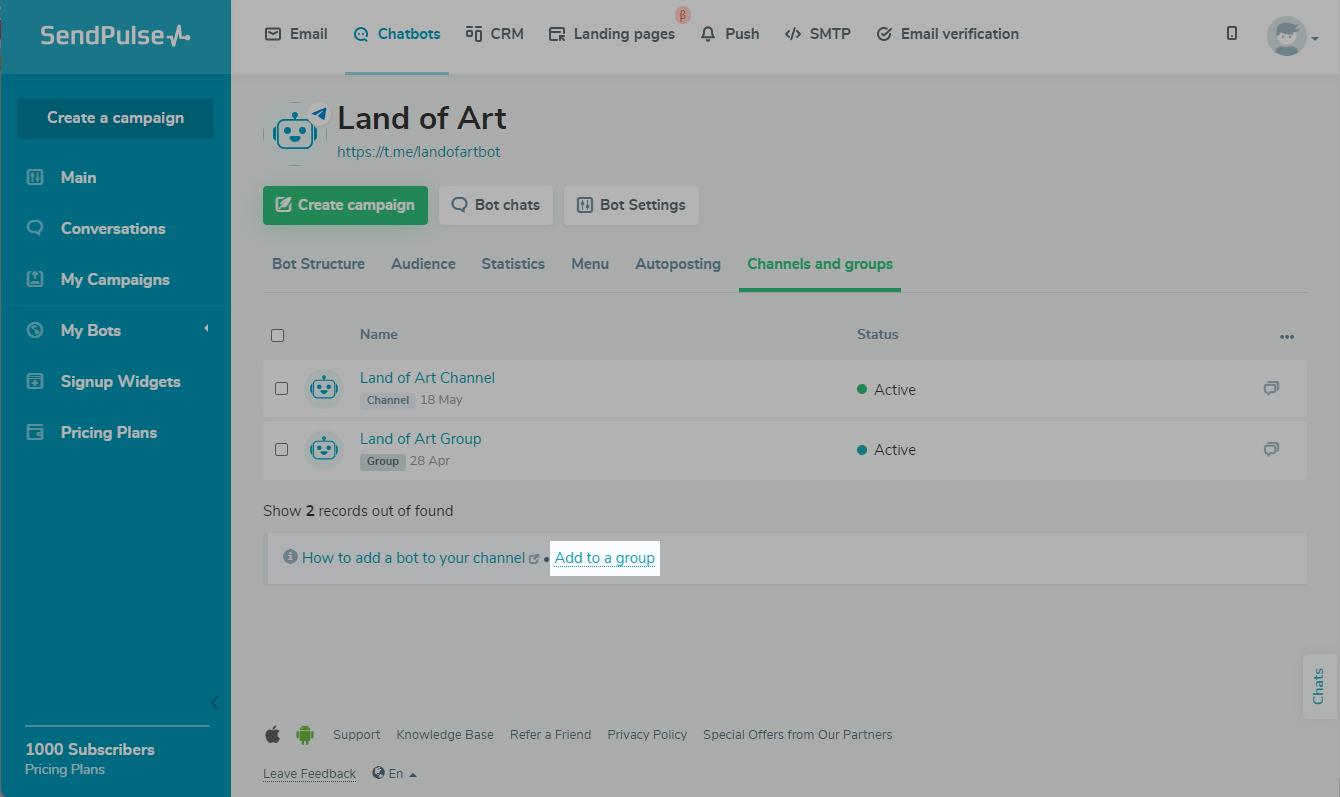Click Add to a group link
Viewport: 1340px width, 797px height.
[605, 558]
